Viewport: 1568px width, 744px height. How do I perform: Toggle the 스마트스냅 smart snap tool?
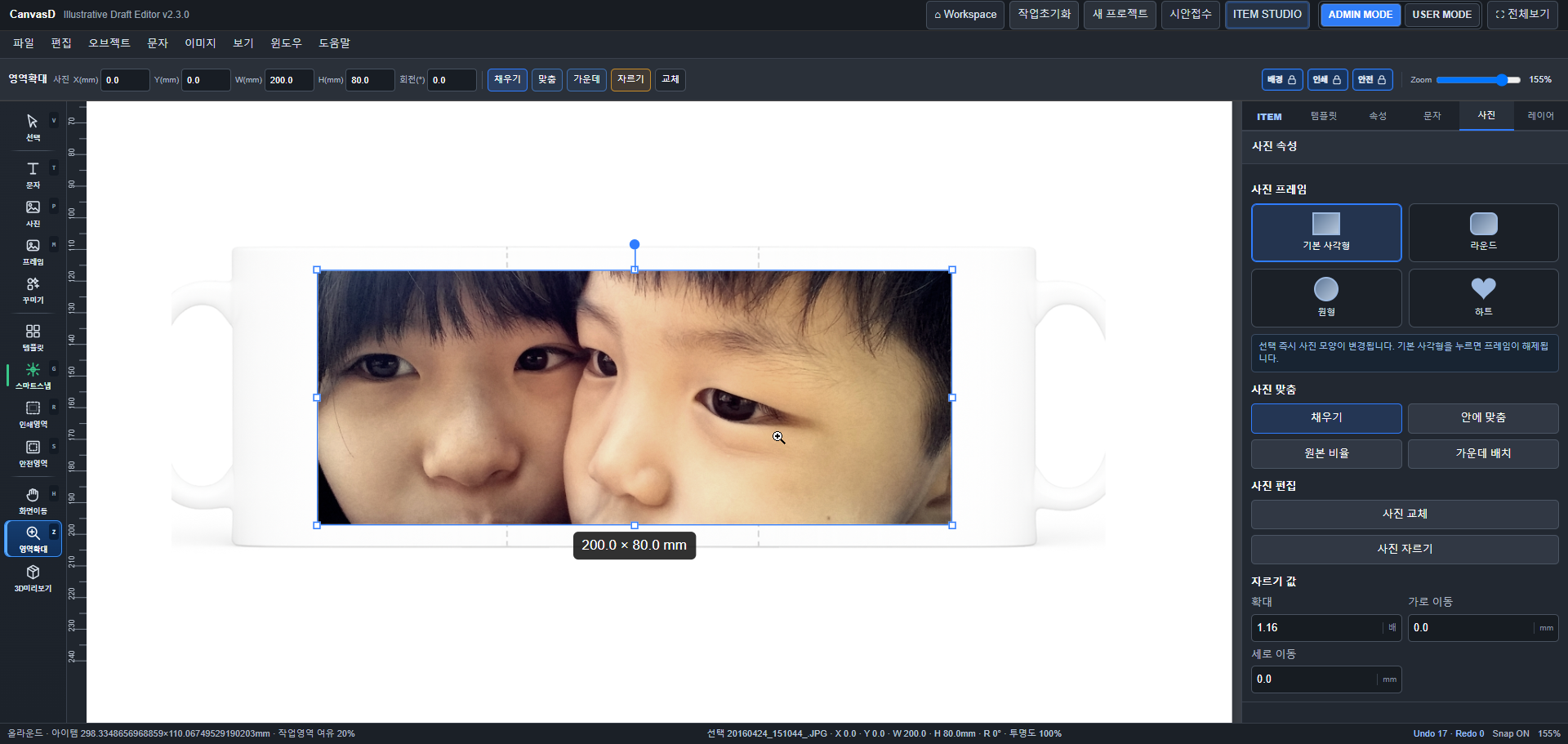tap(33, 376)
